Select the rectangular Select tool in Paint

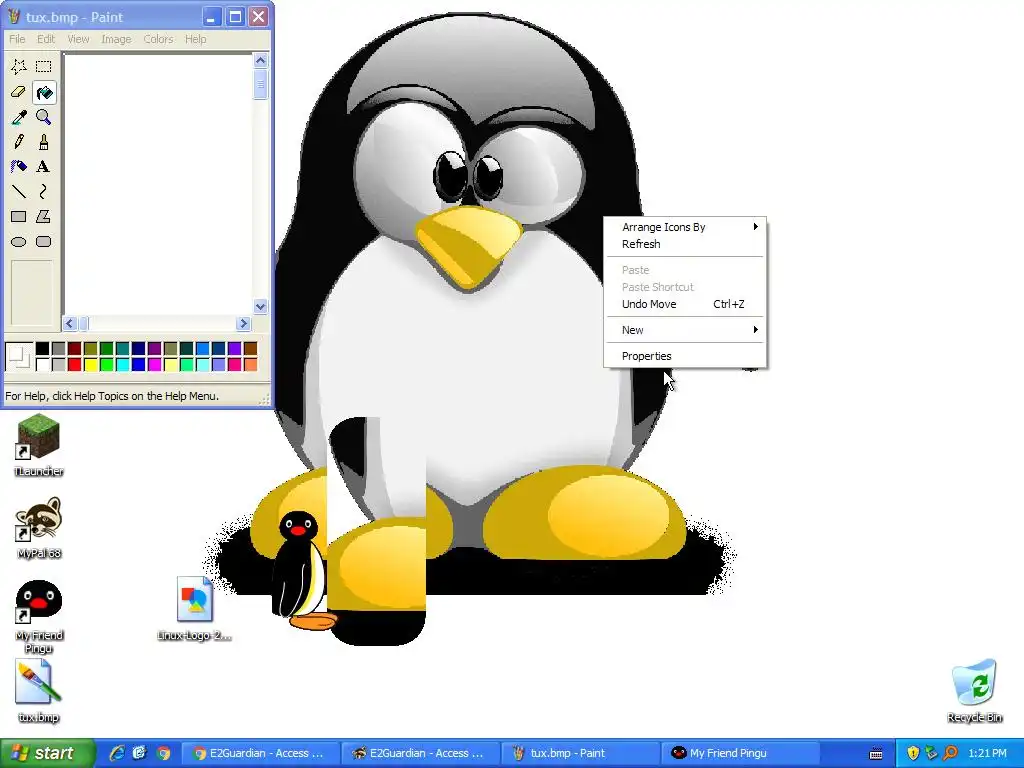[x=44, y=66]
